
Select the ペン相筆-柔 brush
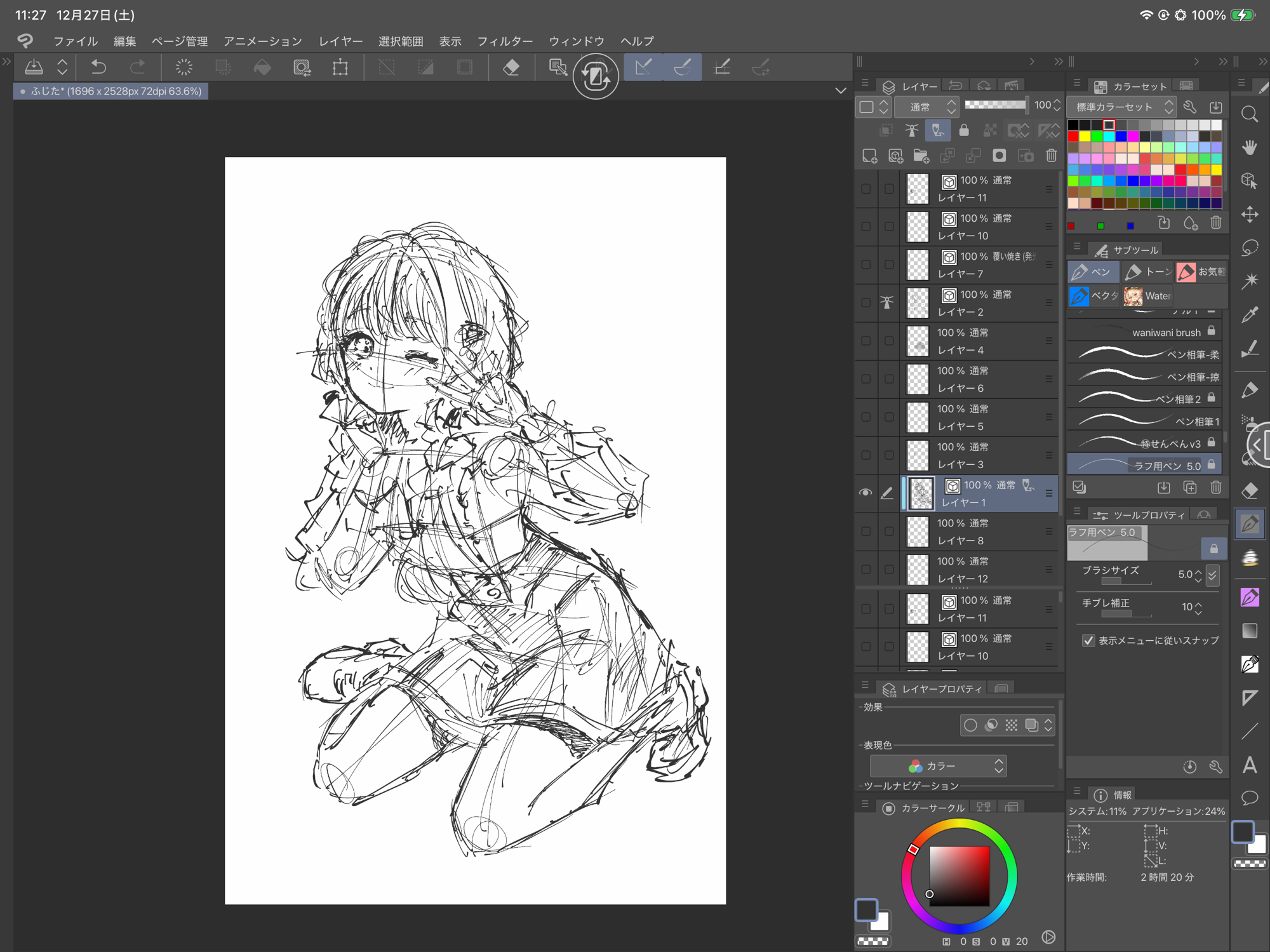(x=1143, y=354)
